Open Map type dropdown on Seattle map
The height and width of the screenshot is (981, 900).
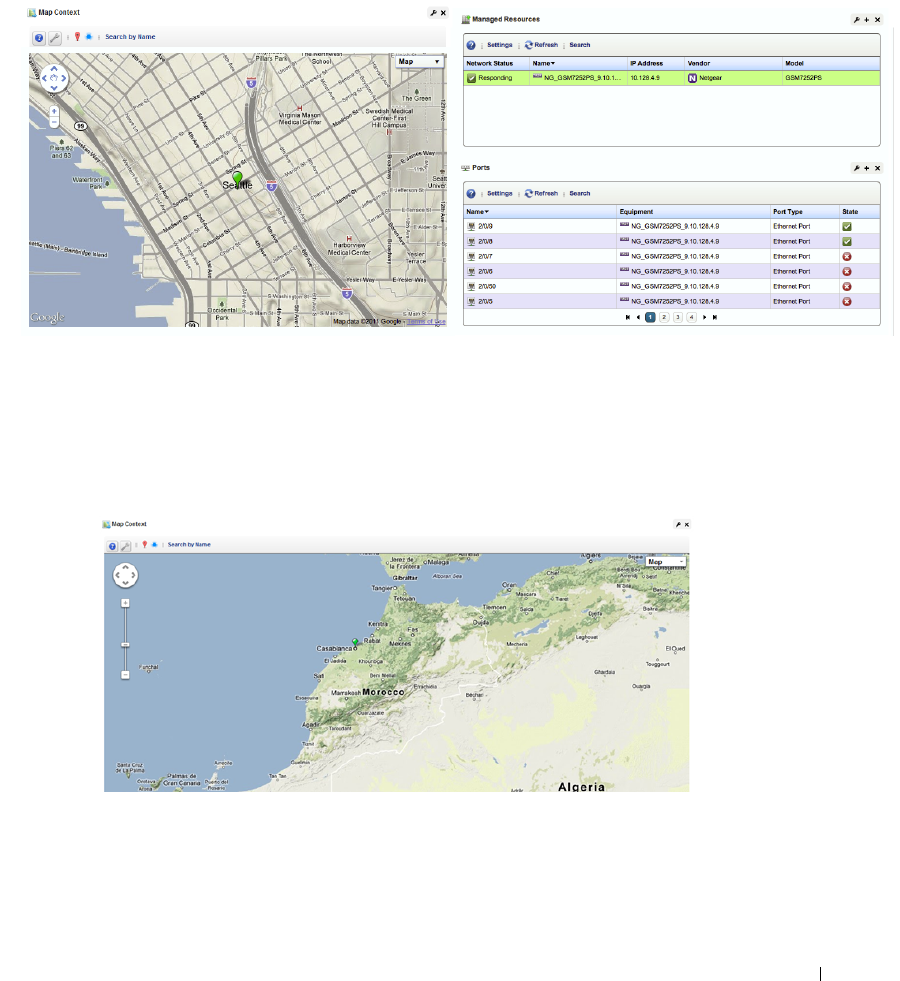tap(420, 61)
